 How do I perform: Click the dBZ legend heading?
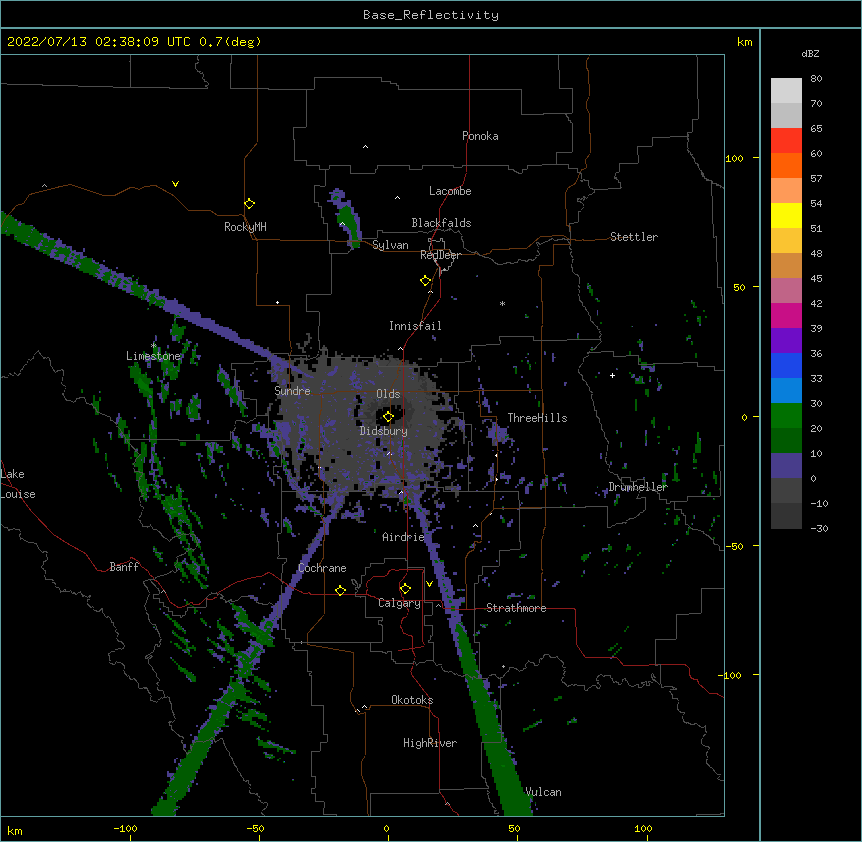[x=810, y=54]
